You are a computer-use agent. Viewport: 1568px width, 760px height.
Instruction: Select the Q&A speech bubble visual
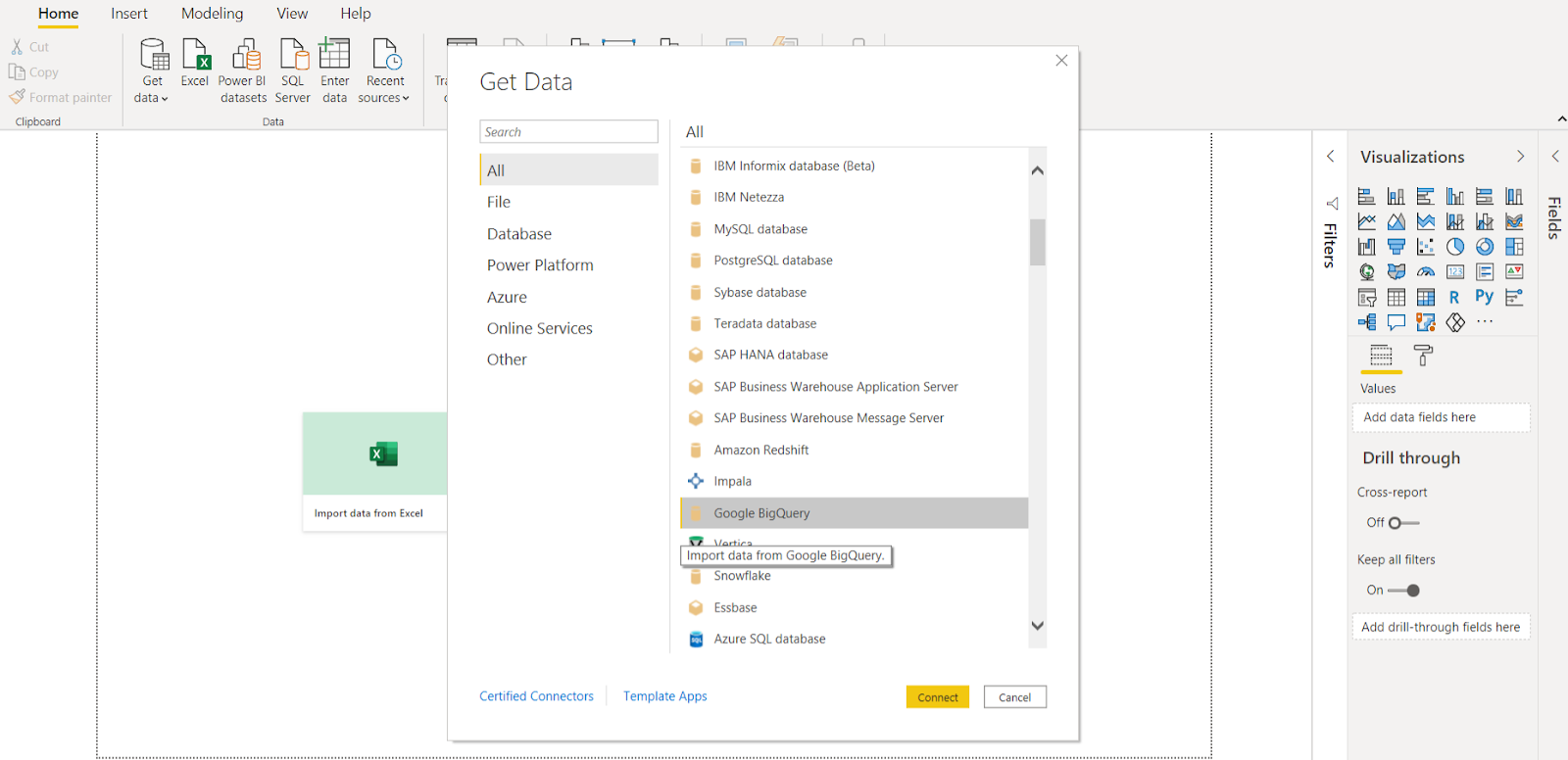click(1396, 322)
